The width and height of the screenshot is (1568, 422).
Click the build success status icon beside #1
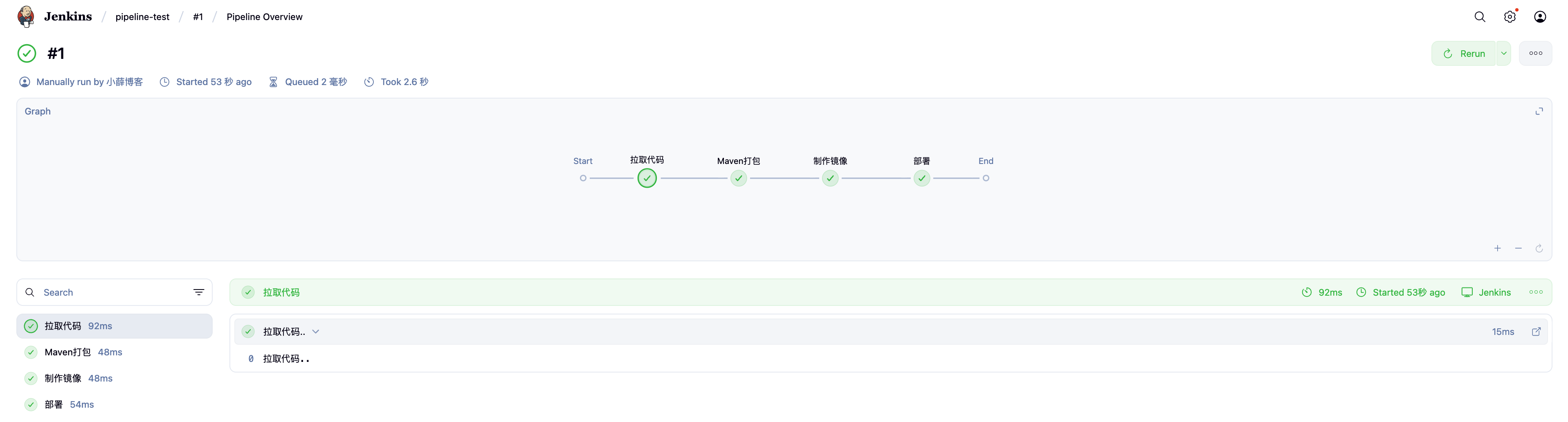(x=27, y=54)
